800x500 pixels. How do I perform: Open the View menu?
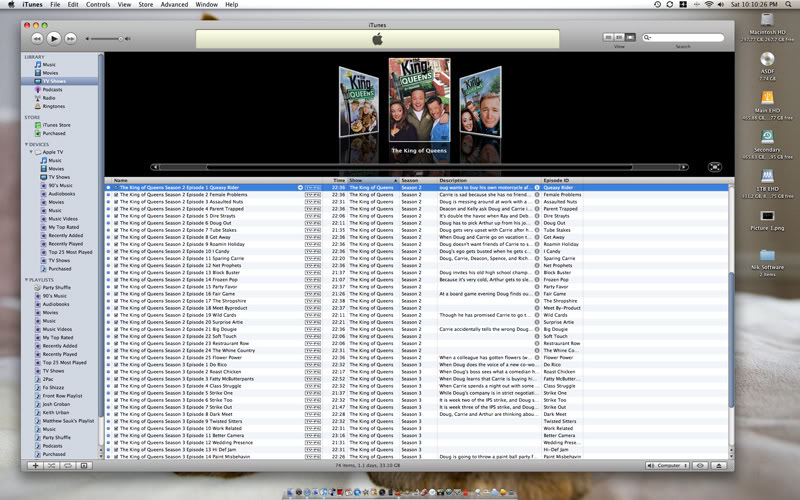click(x=124, y=4)
